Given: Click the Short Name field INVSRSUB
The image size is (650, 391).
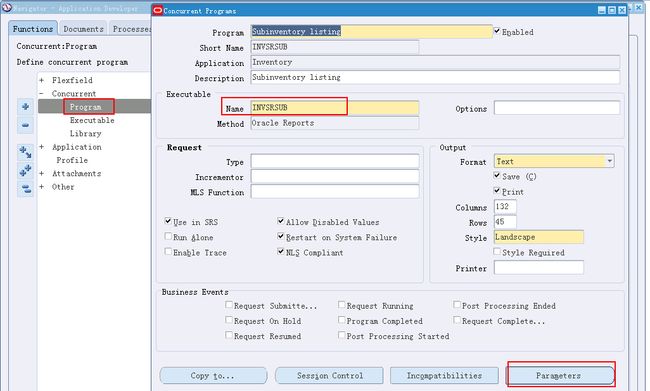Looking at the screenshot, I should coord(335,47).
